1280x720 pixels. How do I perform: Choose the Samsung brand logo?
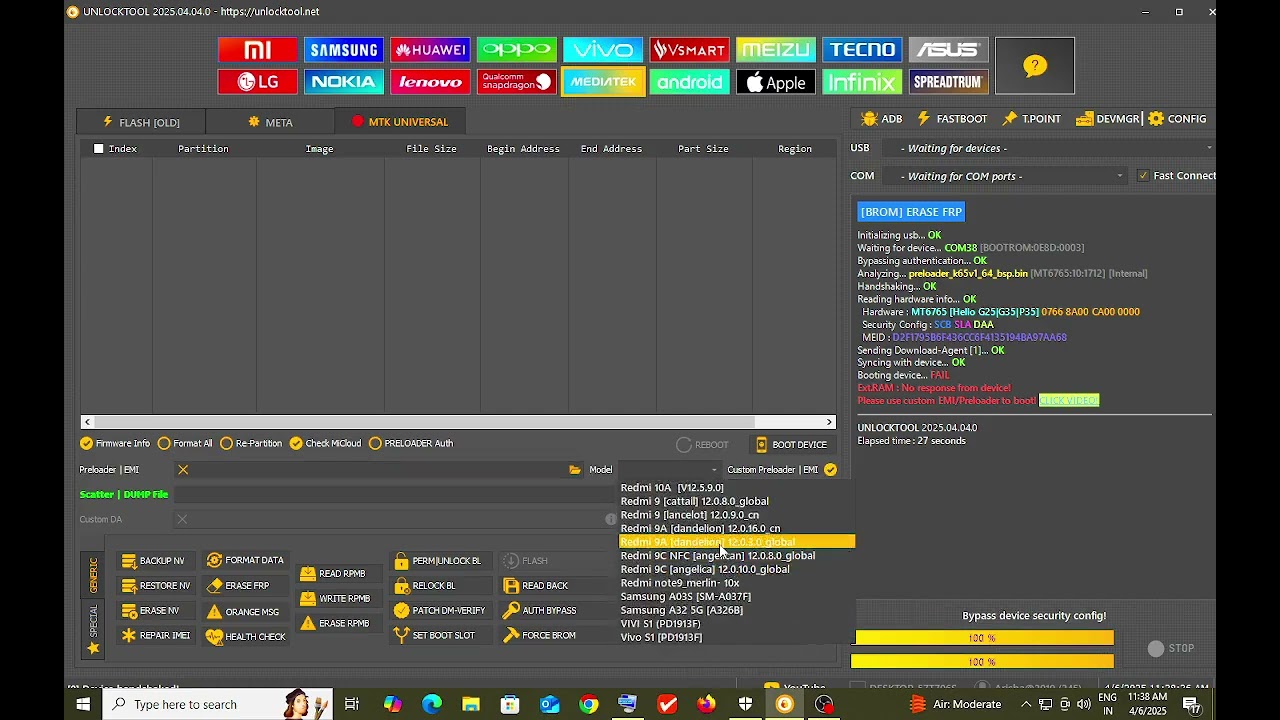pyautogui.click(x=344, y=50)
